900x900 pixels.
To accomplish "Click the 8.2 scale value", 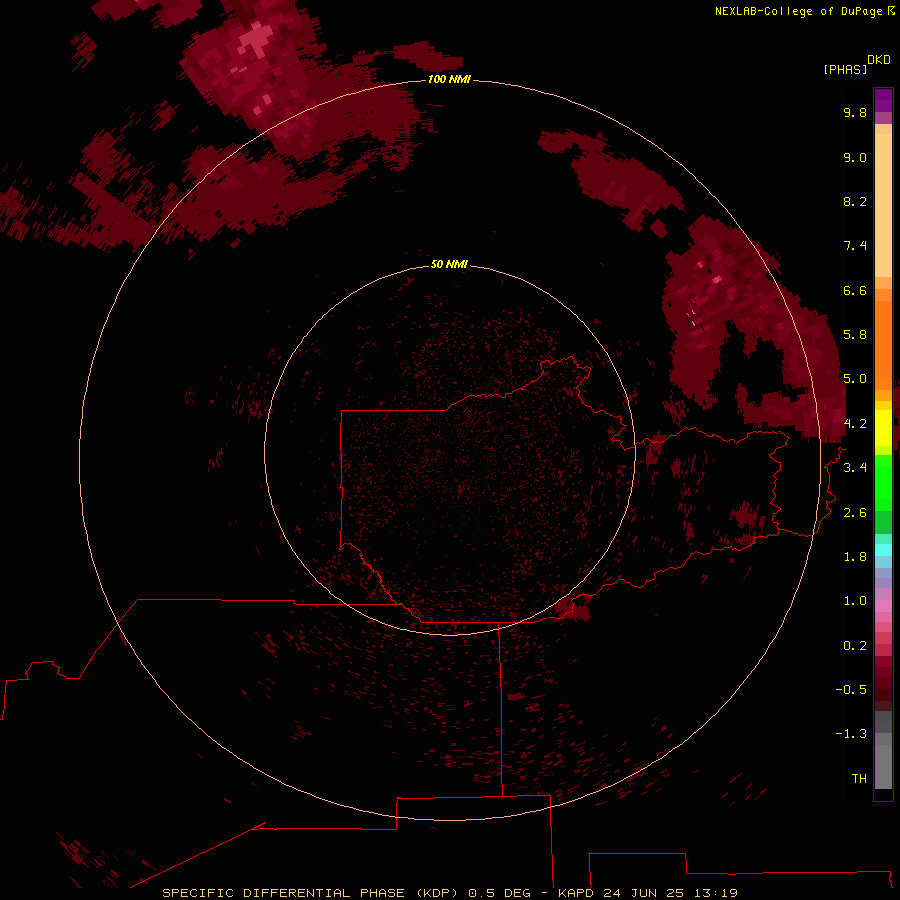I will tap(855, 201).
